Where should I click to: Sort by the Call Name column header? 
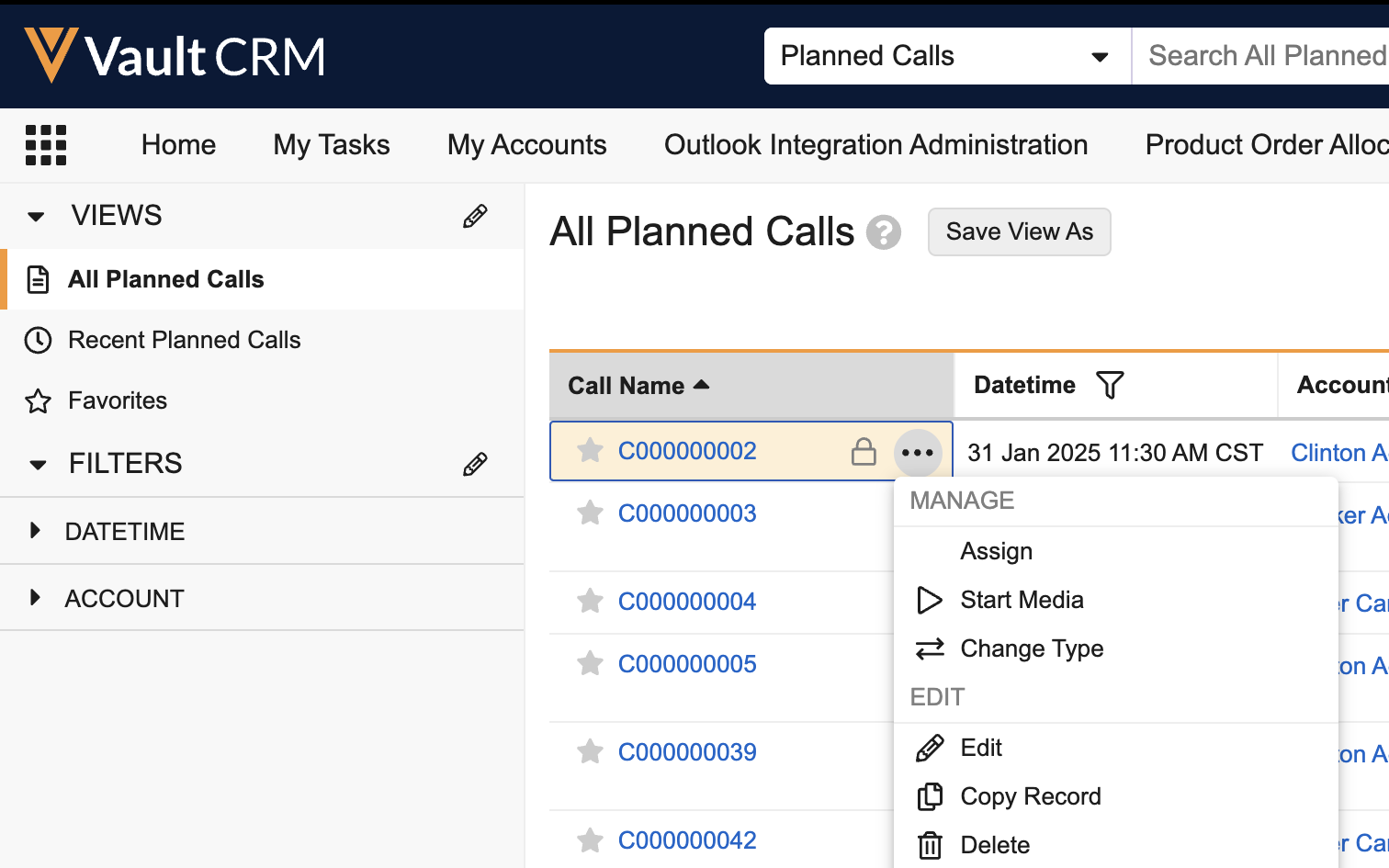[627, 386]
